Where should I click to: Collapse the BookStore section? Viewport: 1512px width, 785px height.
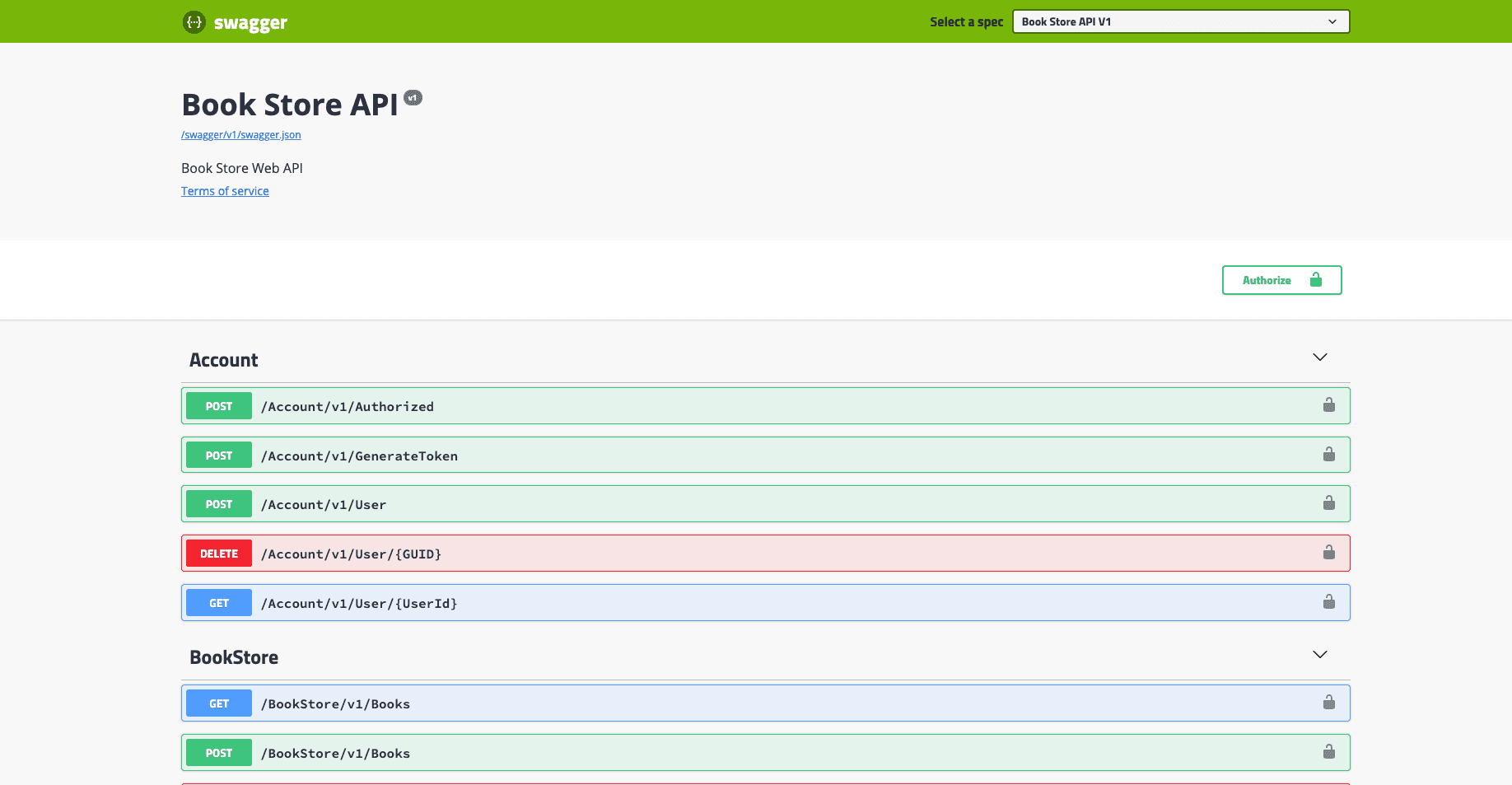tap(1320, 654)
